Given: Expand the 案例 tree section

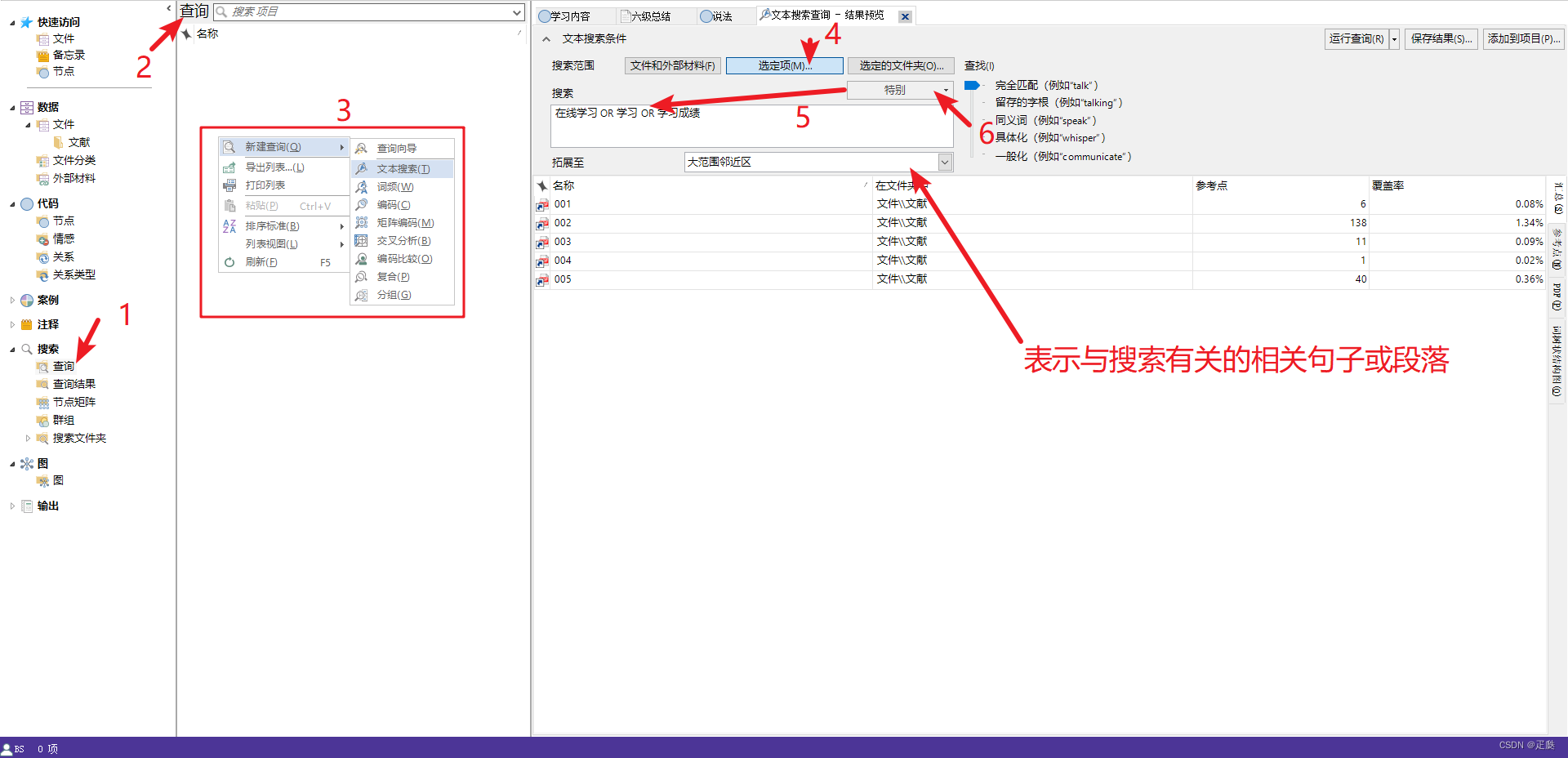Looking at the screenshot, I should pyautogui.click(x=12, y=300).
